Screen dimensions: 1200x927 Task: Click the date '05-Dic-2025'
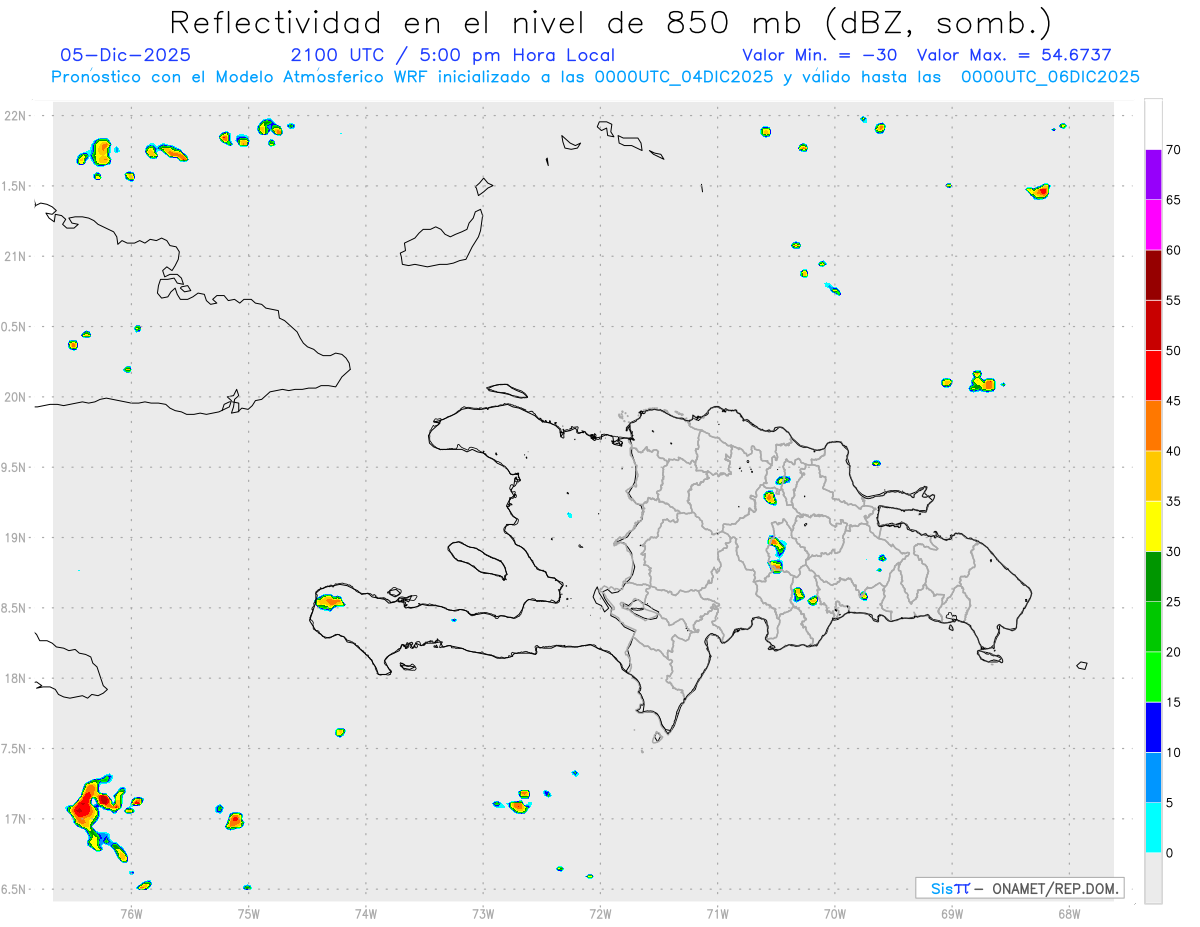tap(125, 55)
